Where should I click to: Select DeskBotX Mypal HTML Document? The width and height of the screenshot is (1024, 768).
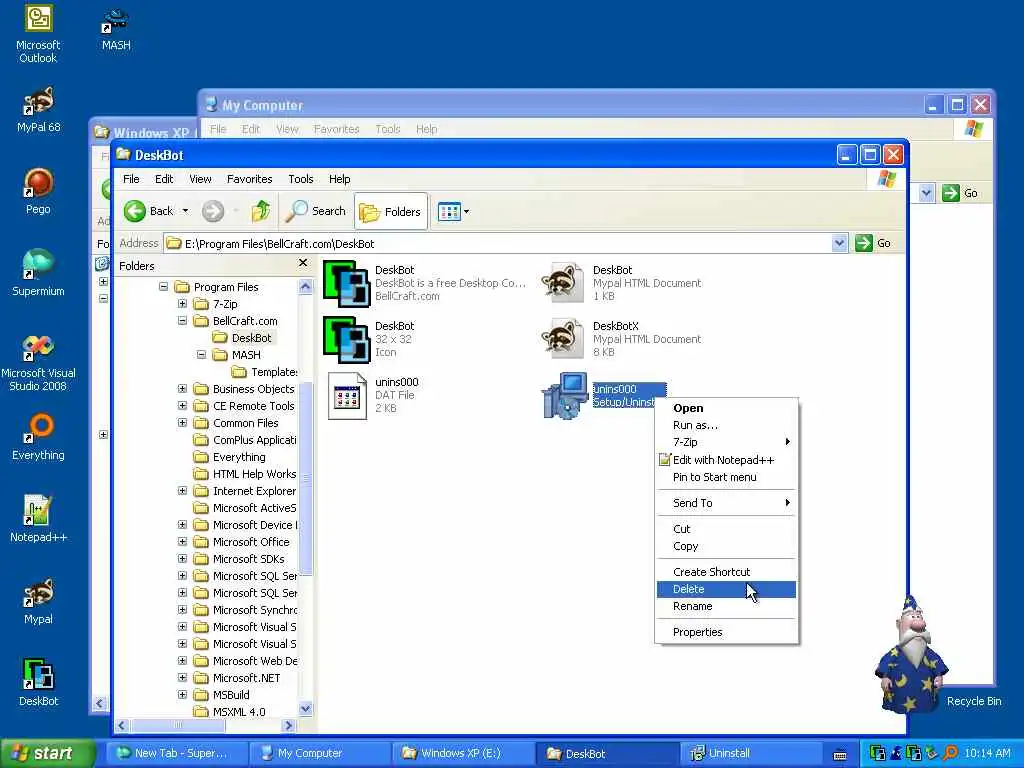click(563, 338)
